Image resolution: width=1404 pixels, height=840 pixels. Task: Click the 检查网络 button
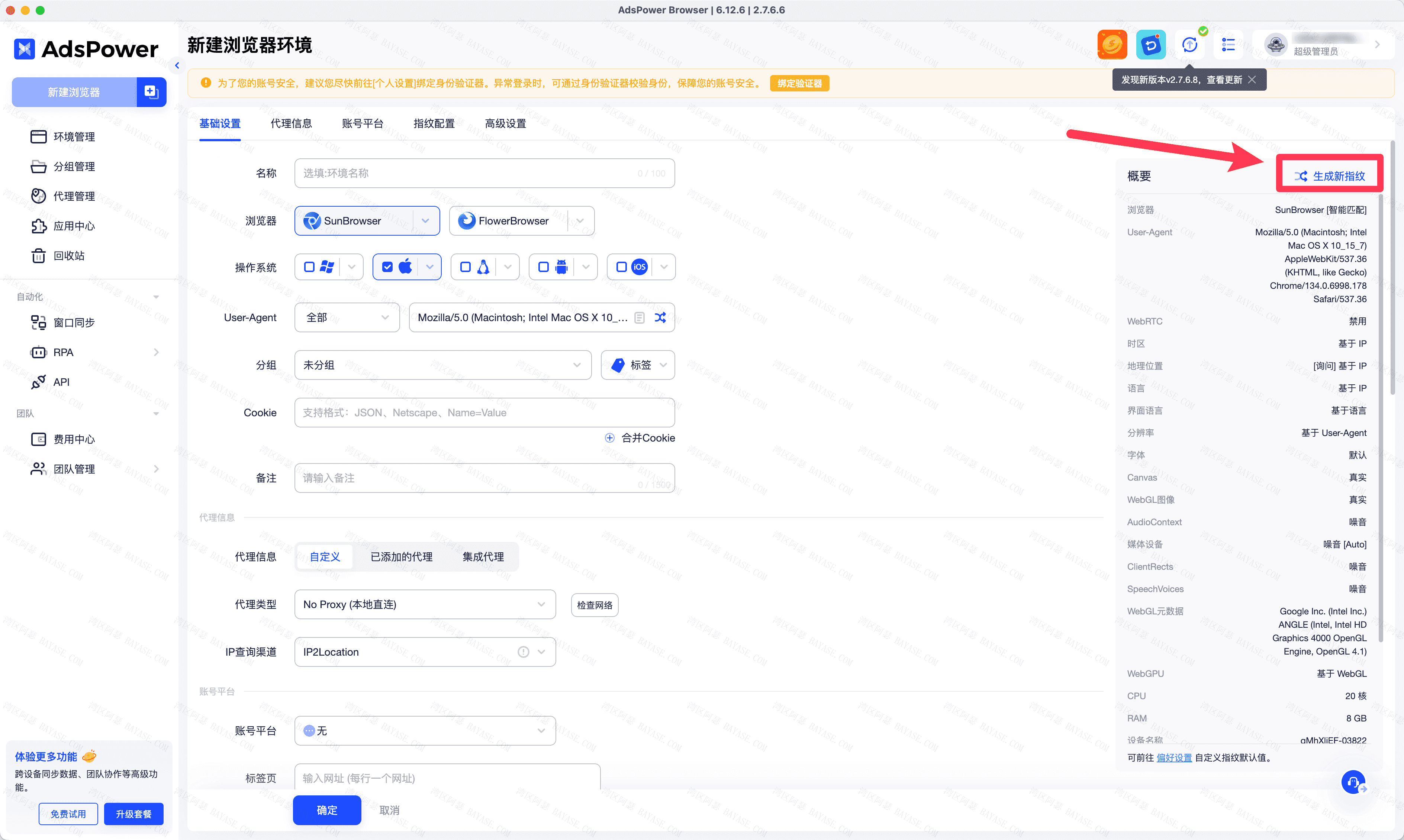tap(595, 604)
